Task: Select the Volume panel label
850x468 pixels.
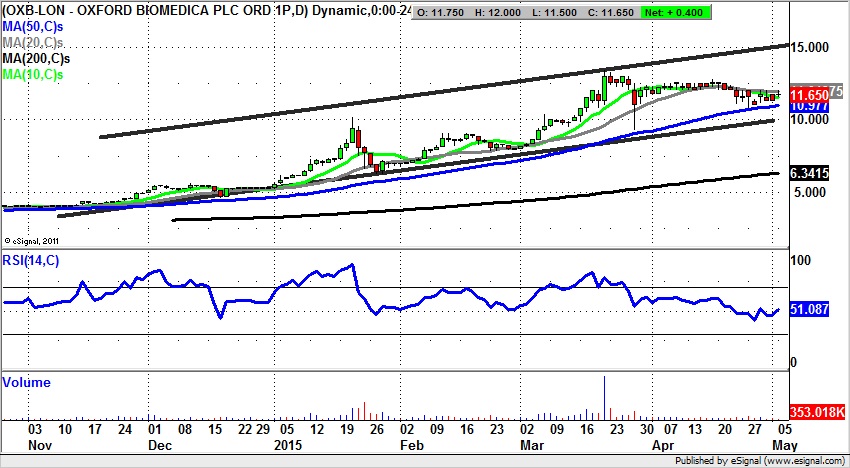Action: pyautogui.click(x=26, y=383)
